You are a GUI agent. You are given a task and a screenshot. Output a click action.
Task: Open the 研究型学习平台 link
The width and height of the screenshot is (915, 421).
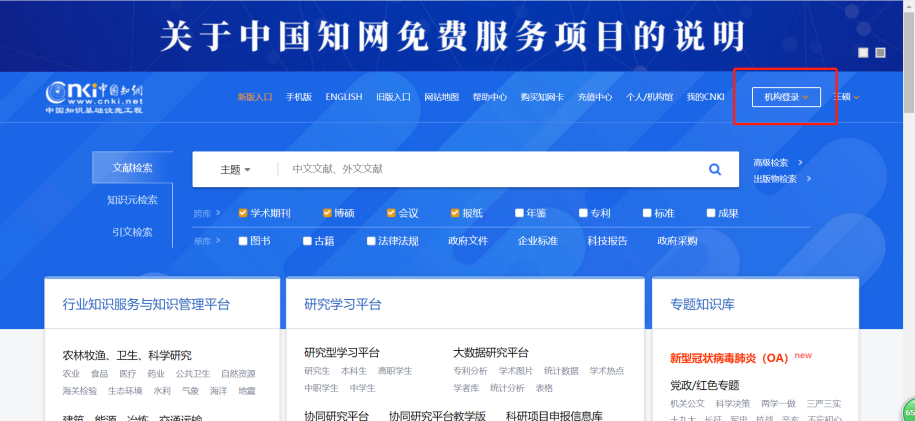point(342,353)
